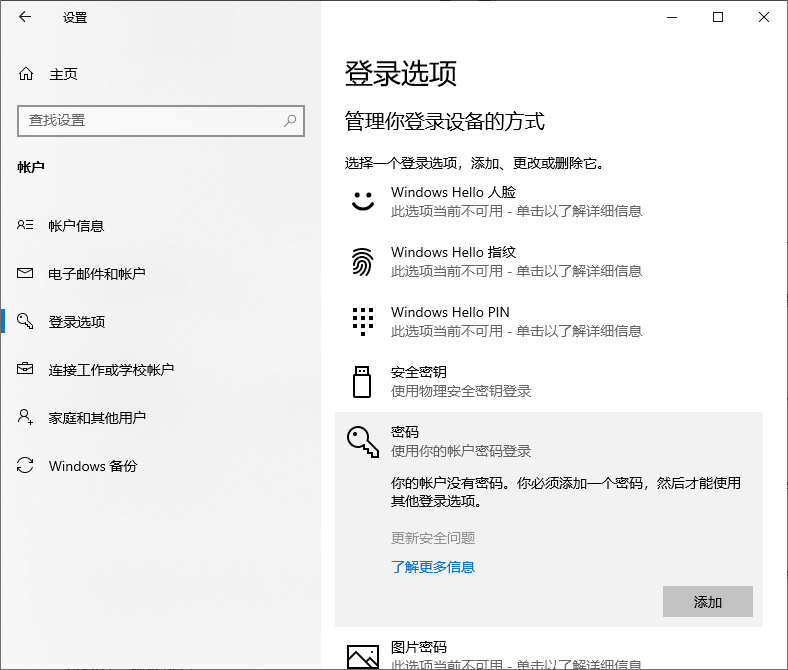Click the 你的帐户没有密码 notice text
The height and width of the screenshot is (670, 788).
click(x=566, y=492)
